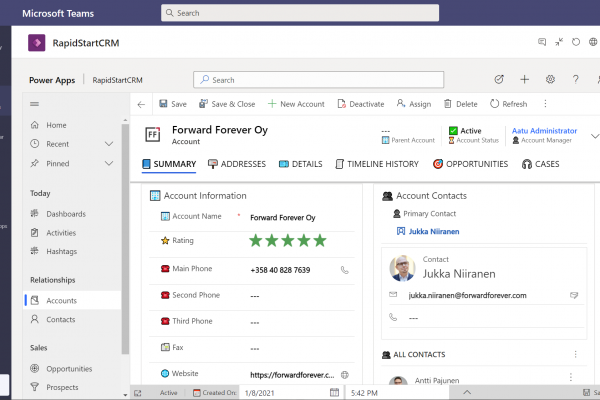
Task: Click the Microsoft Teams search bar
Action: pyautogui.click(x=300, y=13)
